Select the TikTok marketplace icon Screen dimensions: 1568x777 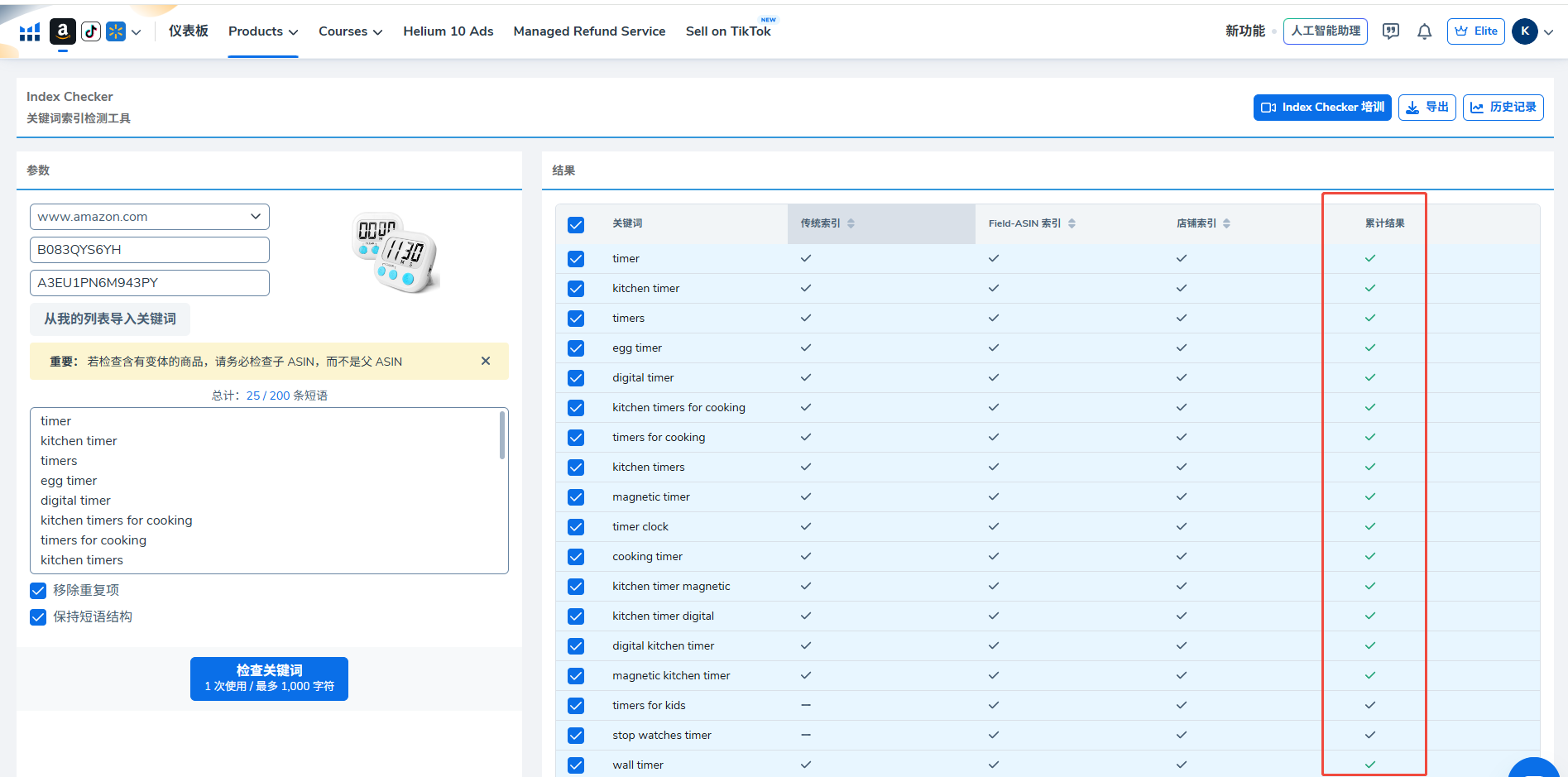click(x=91, y=31)
